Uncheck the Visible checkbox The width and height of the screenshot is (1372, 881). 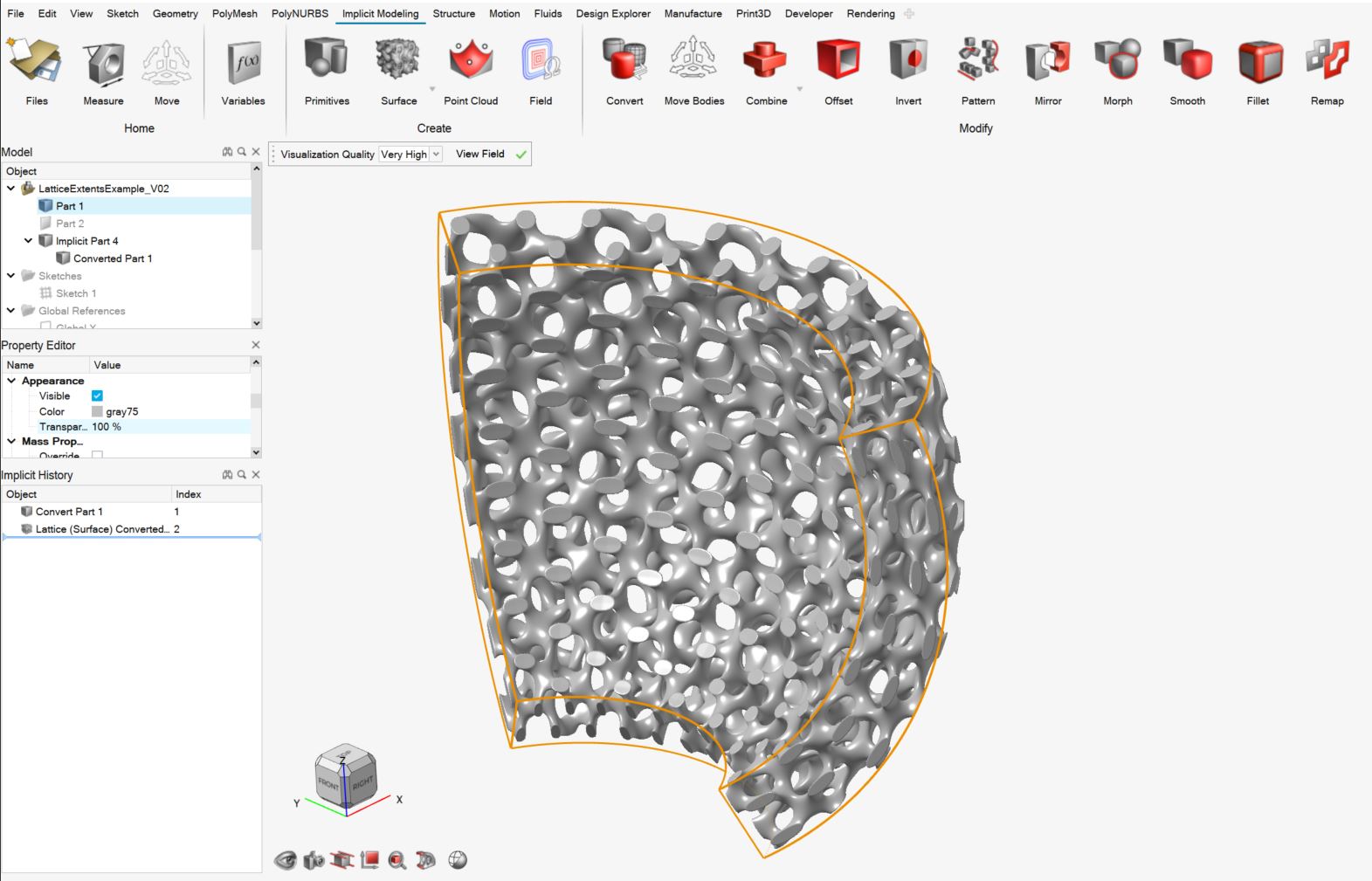pos(97,396)
